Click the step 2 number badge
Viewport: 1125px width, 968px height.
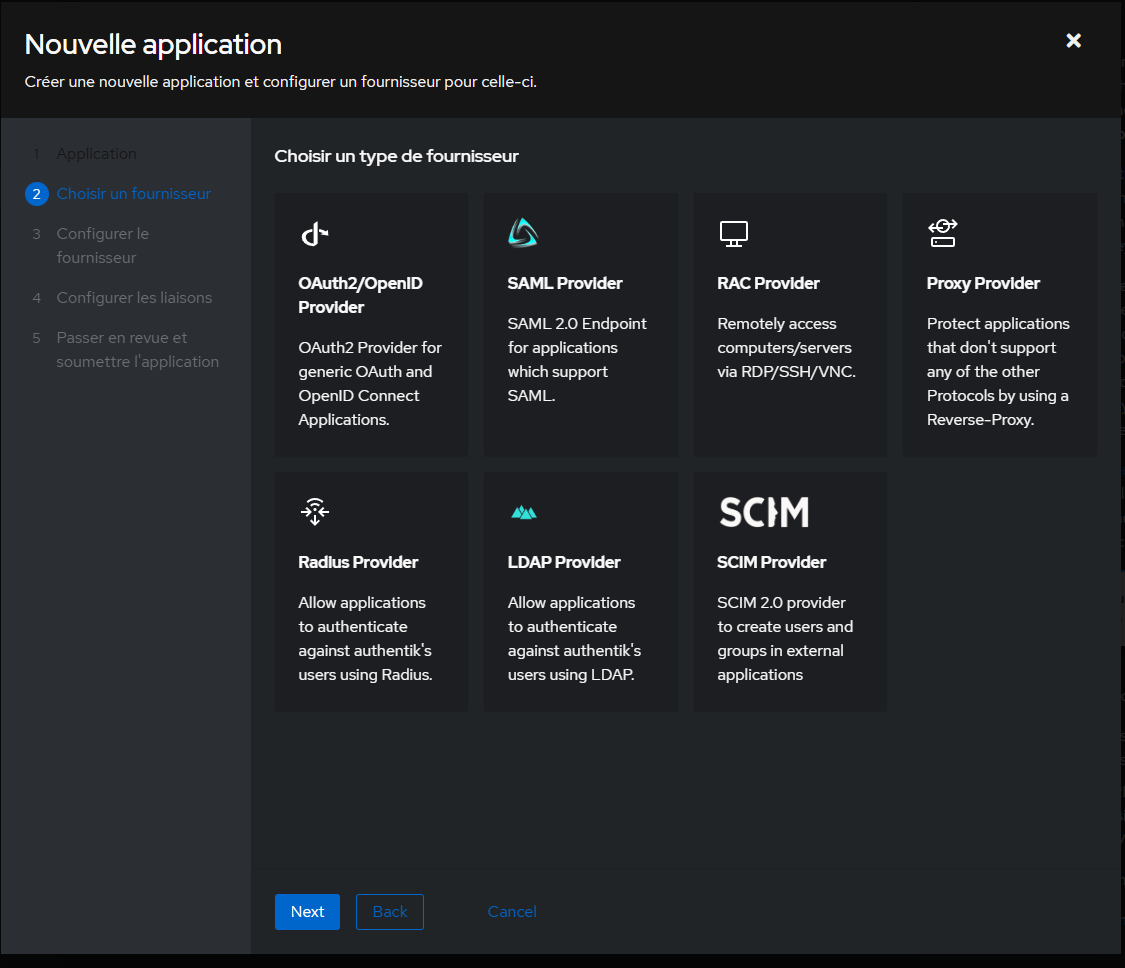(37, 194)
